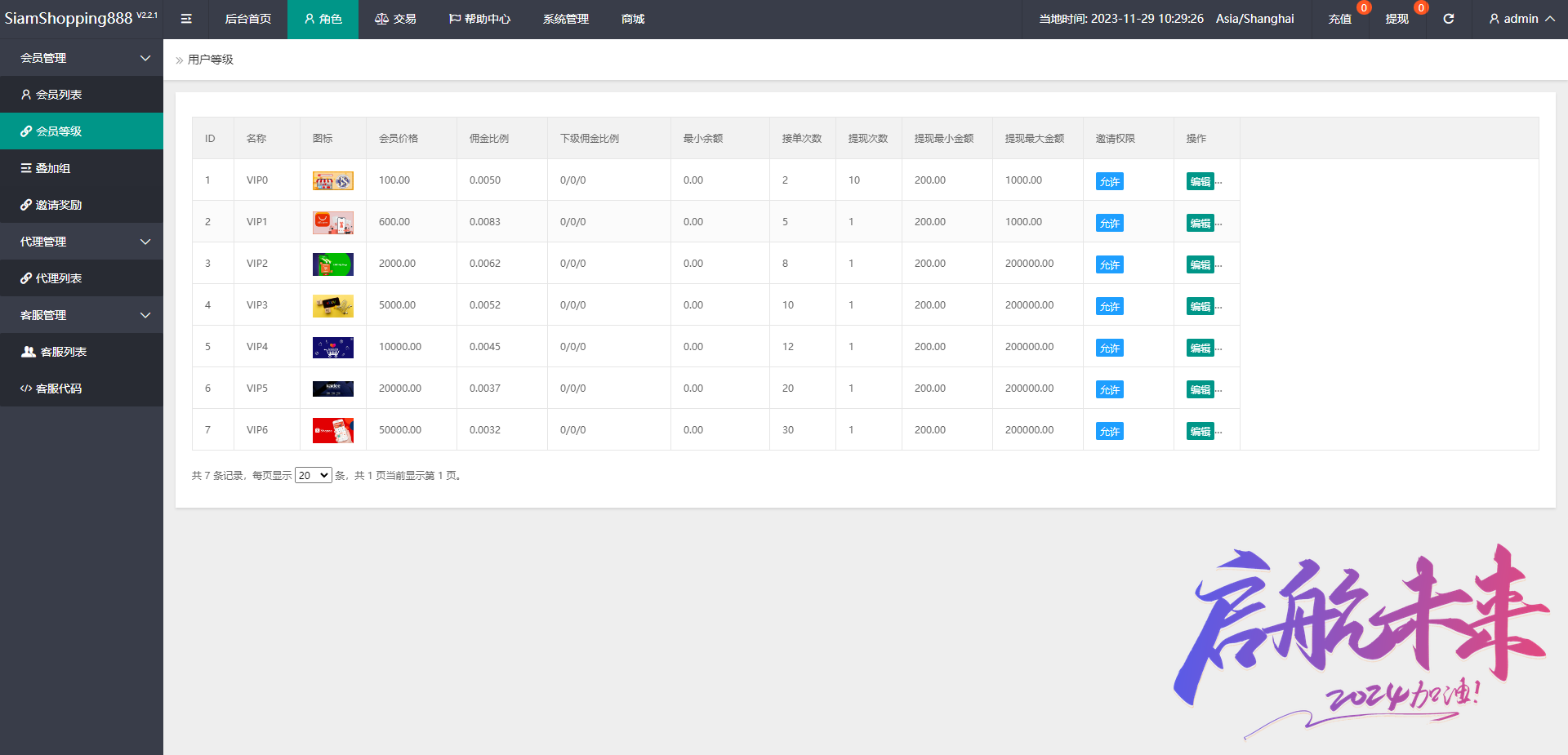Click the 提现 notification badge
The width and height of the screenshot is (1568, 755).
(x=1421, y=8)
